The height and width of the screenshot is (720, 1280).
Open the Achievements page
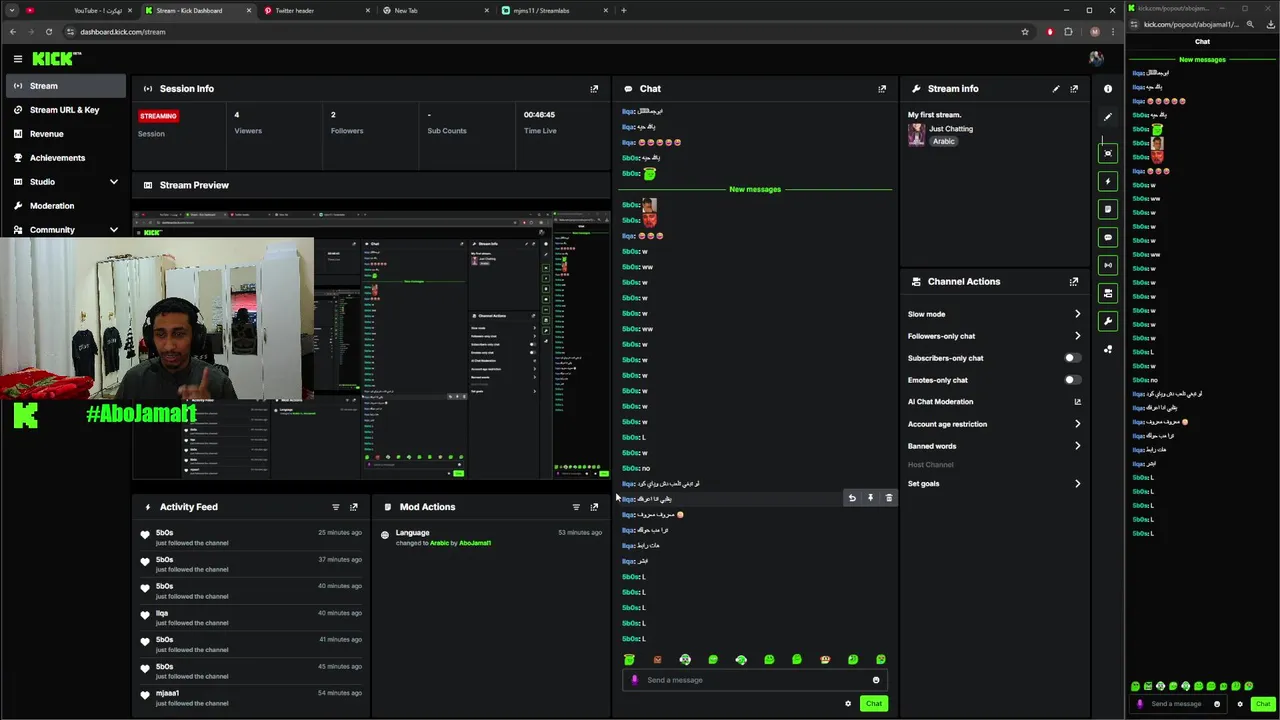click(66, 158)
